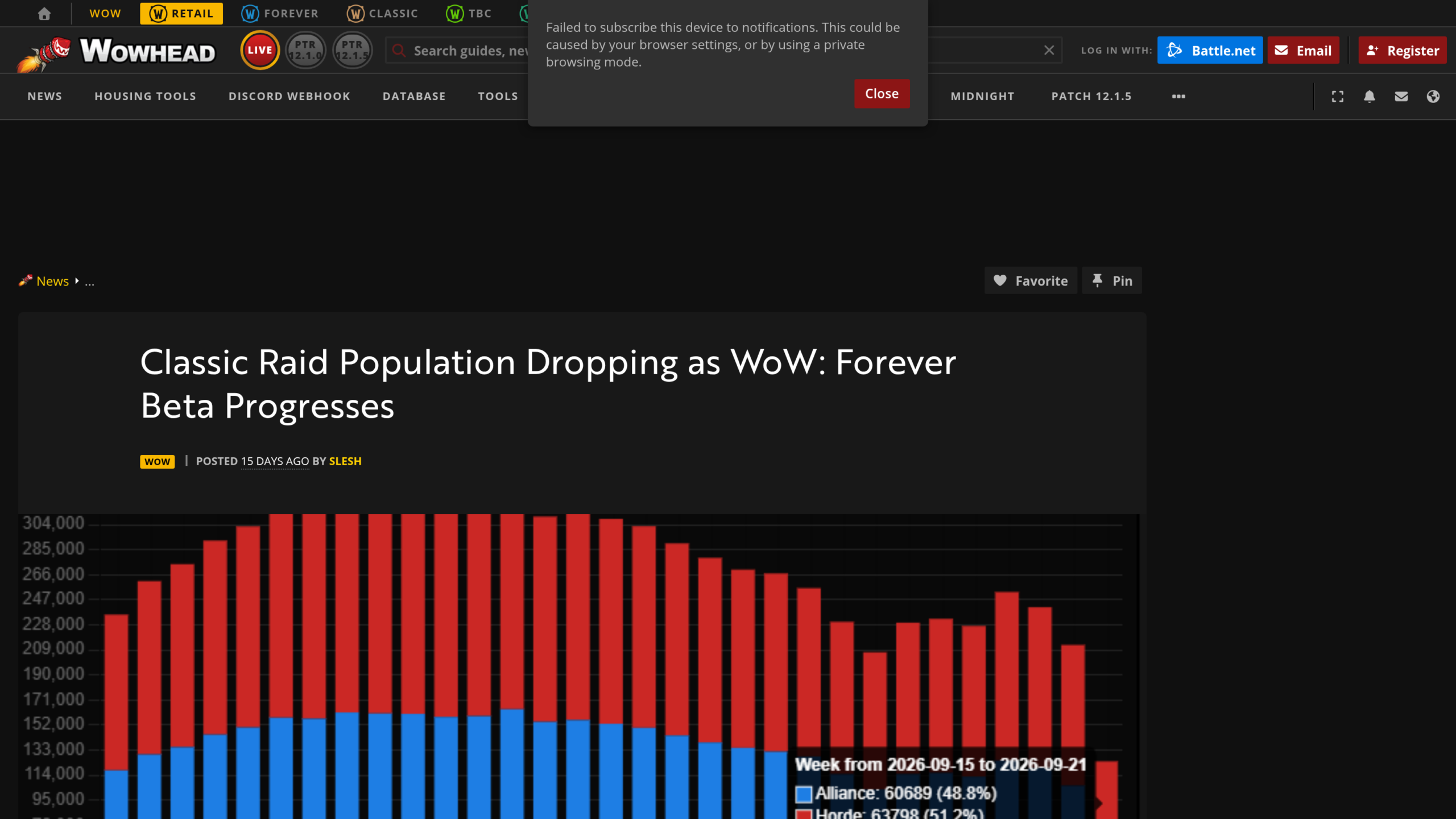Viewport: 1456px width, 819px height.
Task: Log in with Battle.net
Action: click(x=1210, y=50)
